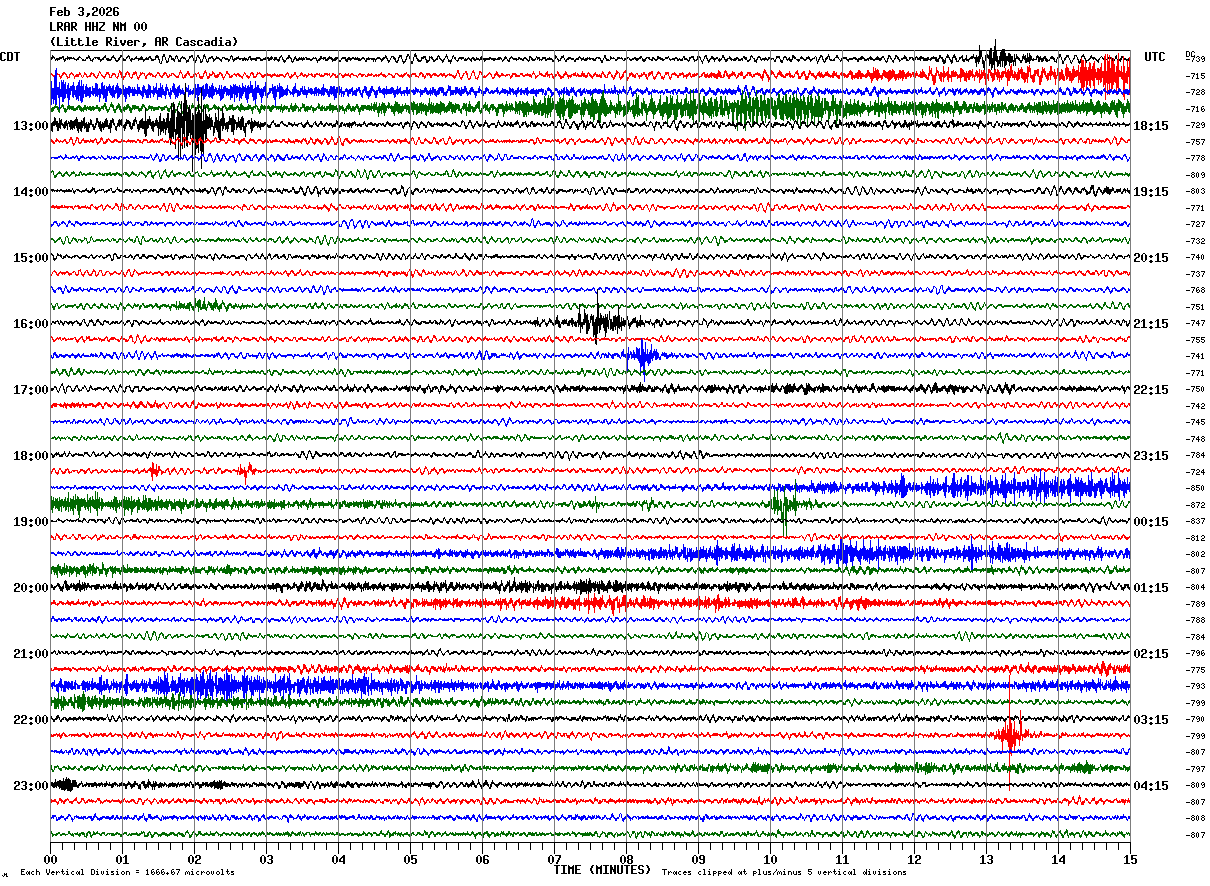Click the Feb 3, 2026 date header
Screen dimensions: 1210x886
[x=84, y=12]
